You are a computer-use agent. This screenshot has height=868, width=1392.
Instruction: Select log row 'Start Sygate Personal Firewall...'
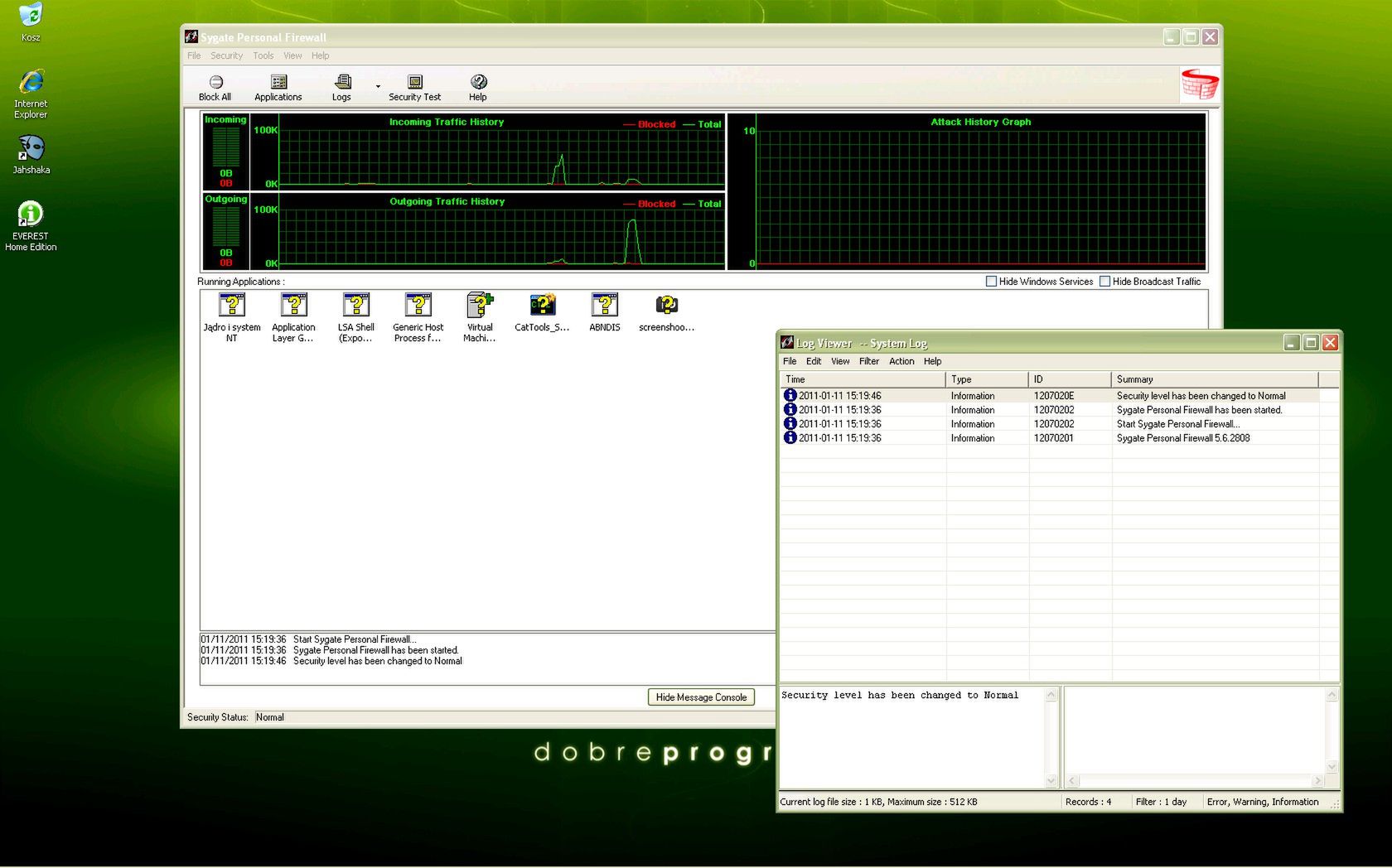1050,424
